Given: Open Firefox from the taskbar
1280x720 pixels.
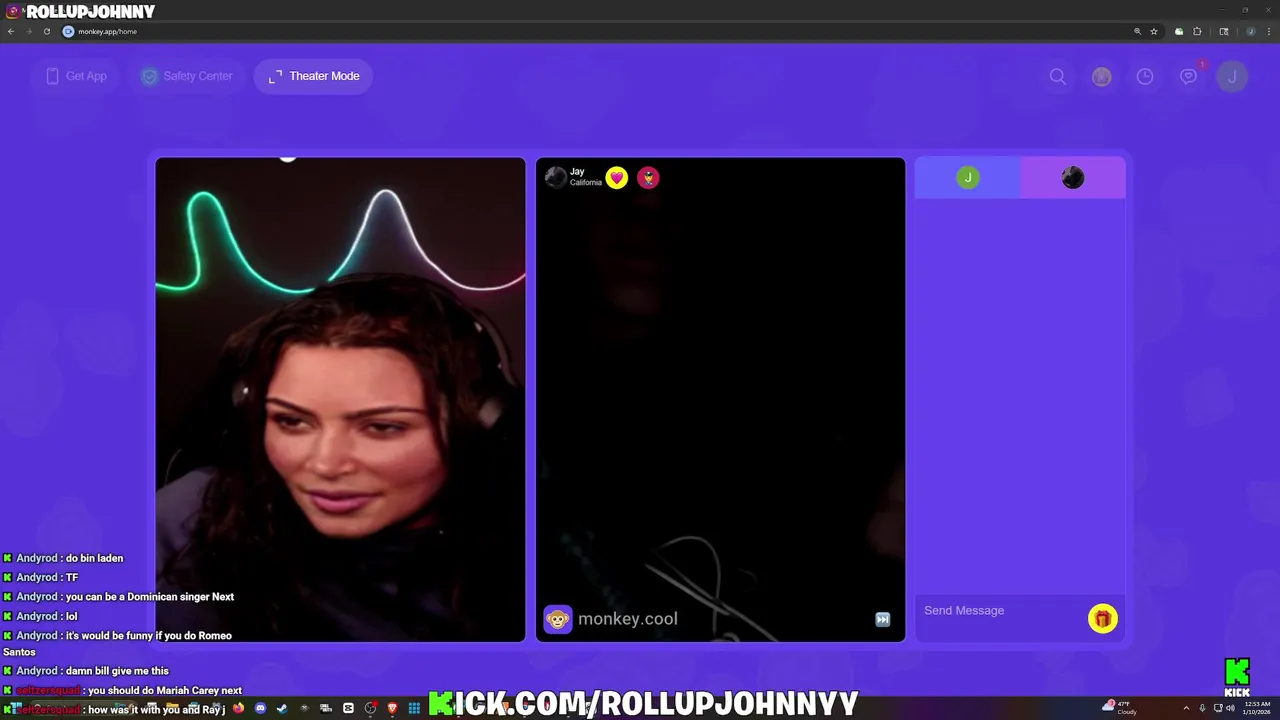Looking at the screenshot, I should (x=238, y=708).
